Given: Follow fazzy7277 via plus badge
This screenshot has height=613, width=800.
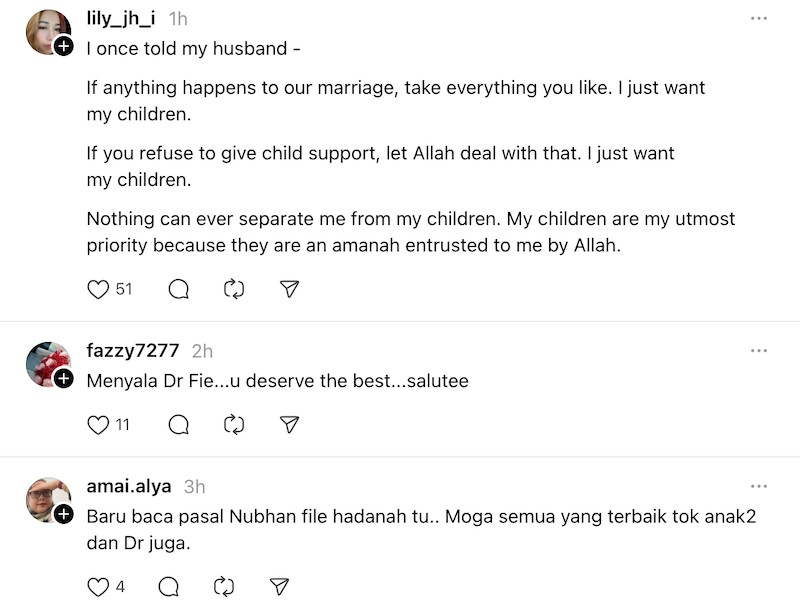Looking at the screenshot, I should point(63,378).
